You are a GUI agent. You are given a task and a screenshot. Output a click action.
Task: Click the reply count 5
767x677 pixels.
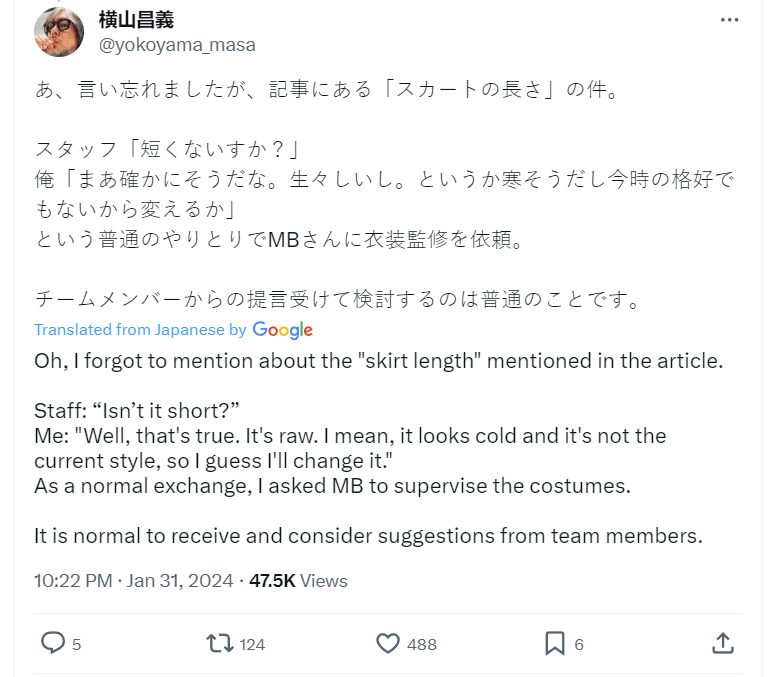(77, 644)
